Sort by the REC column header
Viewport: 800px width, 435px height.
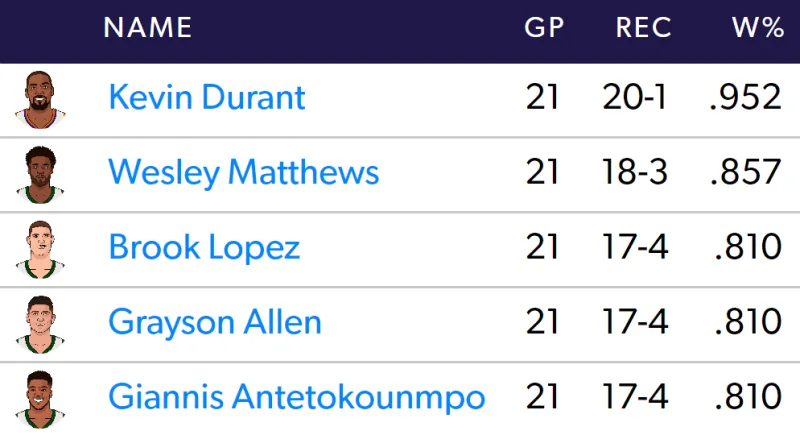click(643, 28)
